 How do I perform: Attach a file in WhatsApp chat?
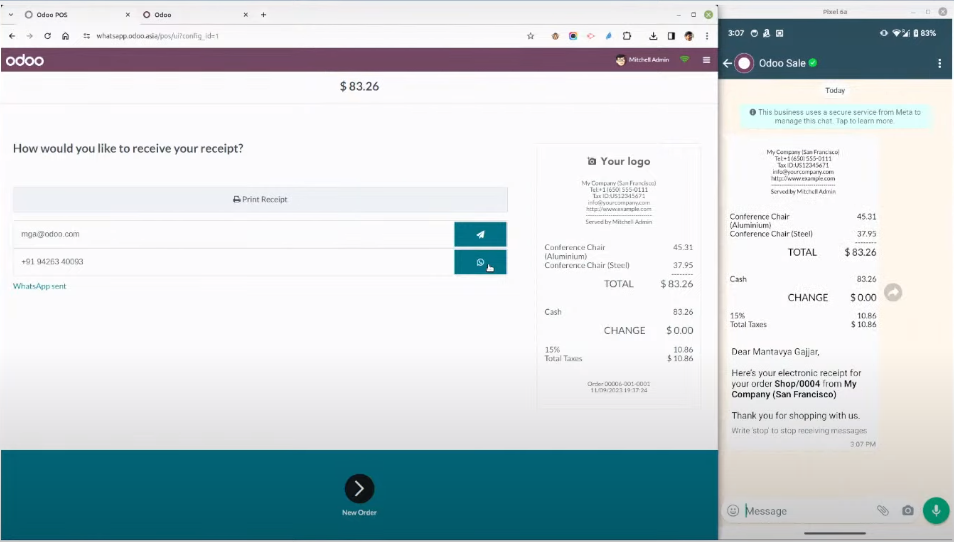pos(882,510)
